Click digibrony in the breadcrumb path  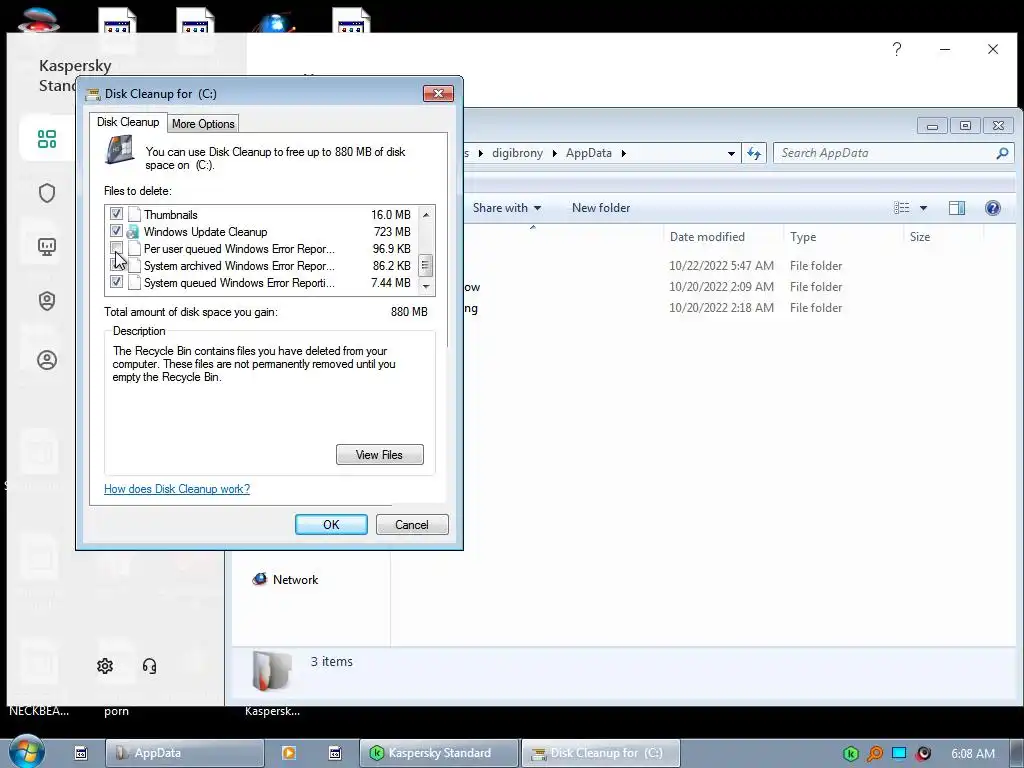(x=517, y=153)
